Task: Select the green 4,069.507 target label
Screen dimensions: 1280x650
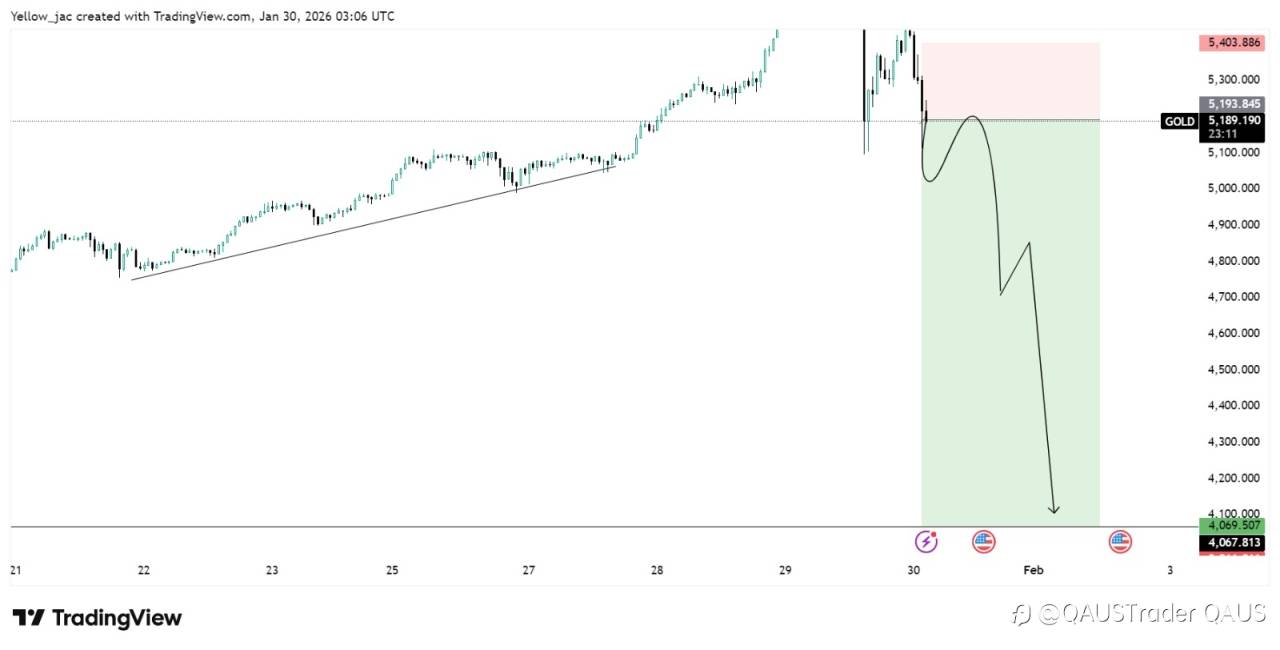Action: (1233, 526)
